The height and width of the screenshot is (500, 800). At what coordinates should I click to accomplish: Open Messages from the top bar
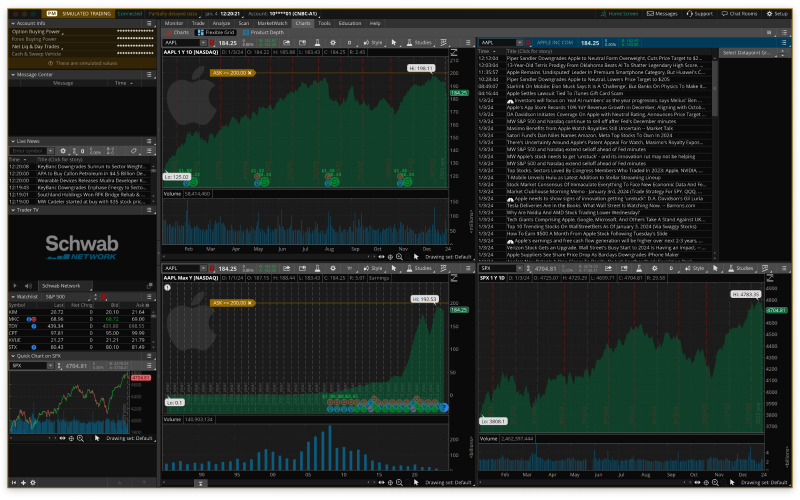(661, 14)
